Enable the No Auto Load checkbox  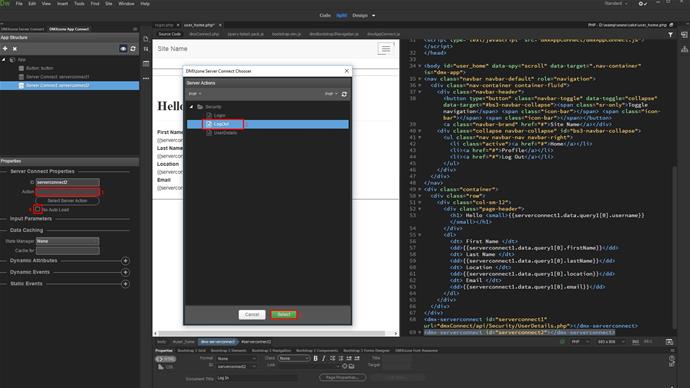point(37,209)
